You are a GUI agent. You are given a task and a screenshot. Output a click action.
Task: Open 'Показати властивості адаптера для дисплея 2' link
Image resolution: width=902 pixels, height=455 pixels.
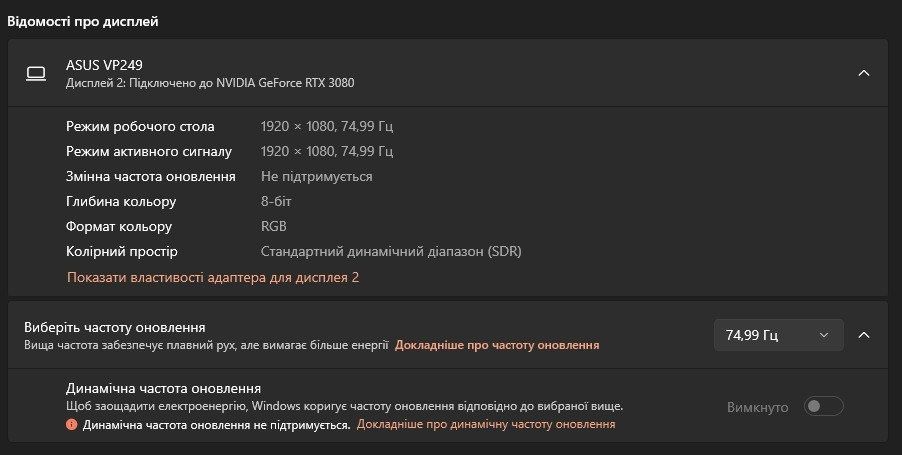213,277
